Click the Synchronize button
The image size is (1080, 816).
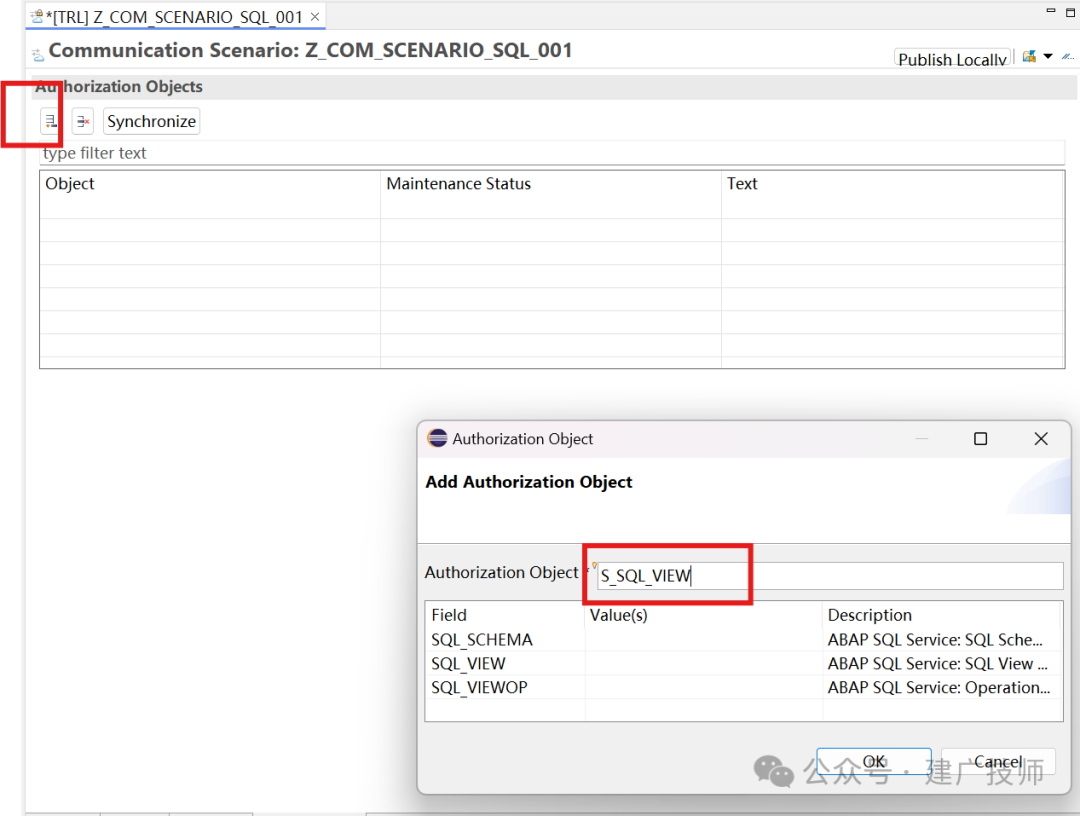coord(152,121)
